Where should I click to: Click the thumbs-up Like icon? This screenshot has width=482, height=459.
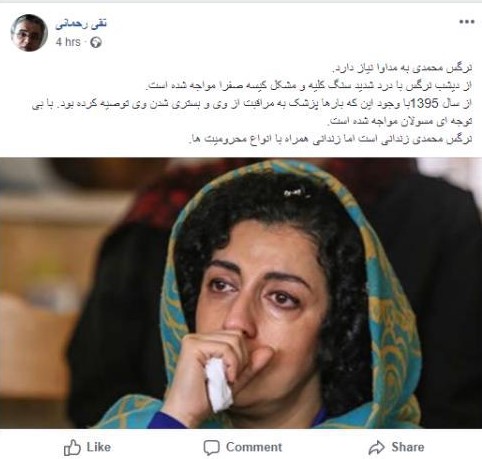72,447
